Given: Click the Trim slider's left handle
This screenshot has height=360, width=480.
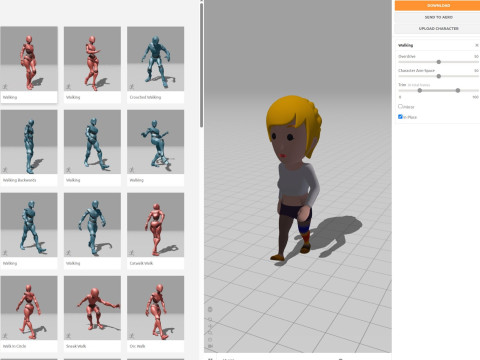Looking at the screenshot, I should [x=420, y=90].
